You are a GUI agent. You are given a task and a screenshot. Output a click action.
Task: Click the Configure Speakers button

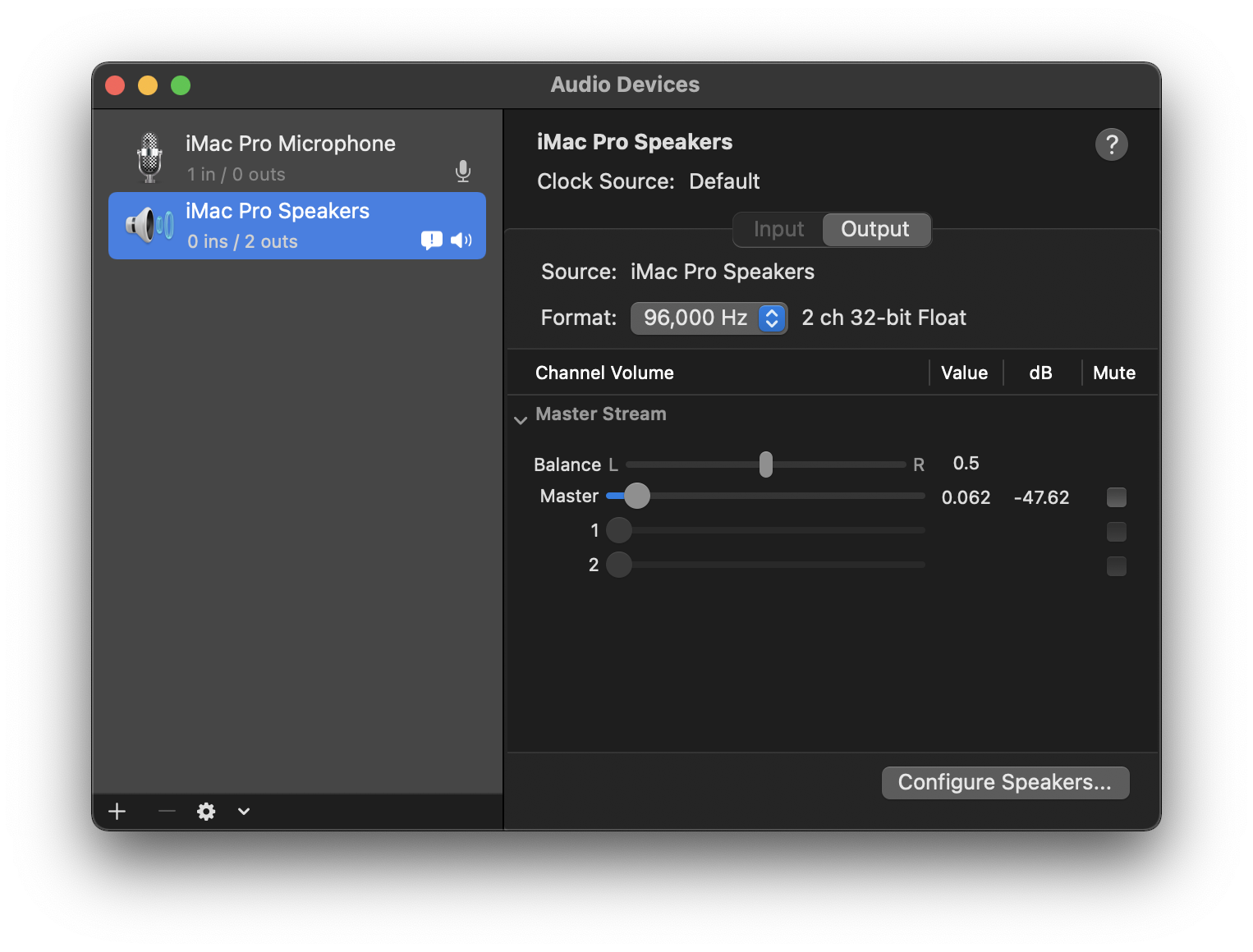click(x=1005, y=783)
